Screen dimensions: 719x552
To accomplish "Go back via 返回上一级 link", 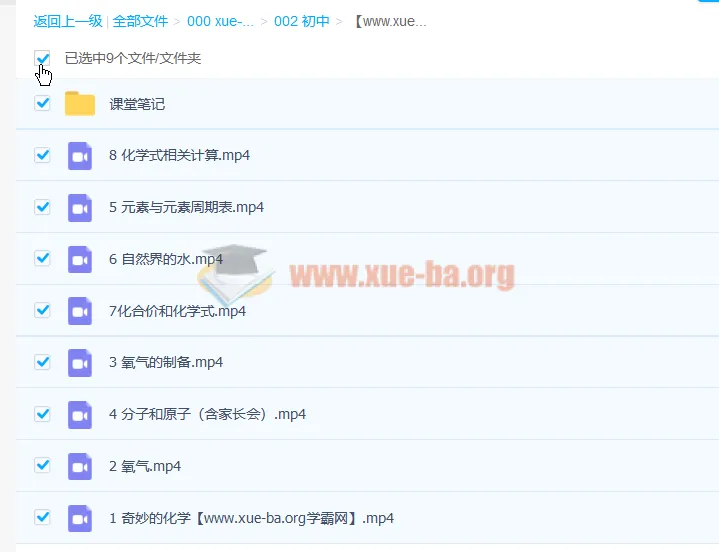I will tap(68, 21).
